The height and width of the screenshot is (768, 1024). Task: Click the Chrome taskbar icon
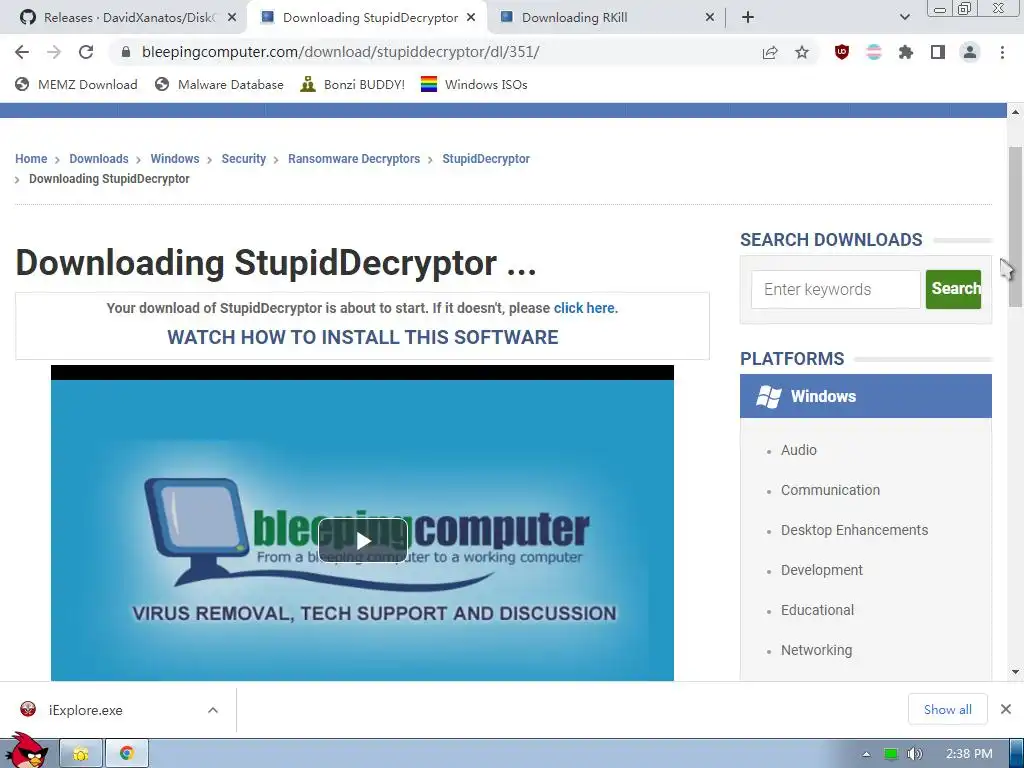tap(127, 754)
